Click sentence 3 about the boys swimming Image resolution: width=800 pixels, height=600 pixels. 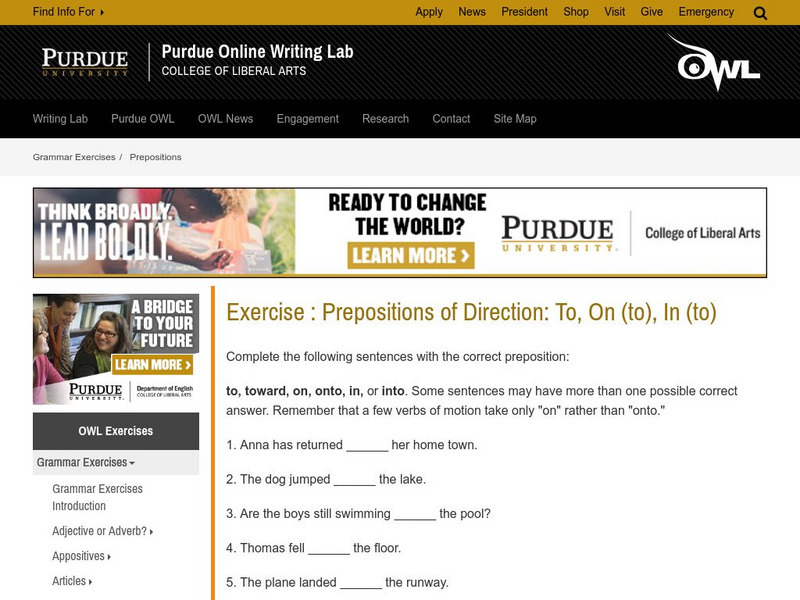click(358, 514)
